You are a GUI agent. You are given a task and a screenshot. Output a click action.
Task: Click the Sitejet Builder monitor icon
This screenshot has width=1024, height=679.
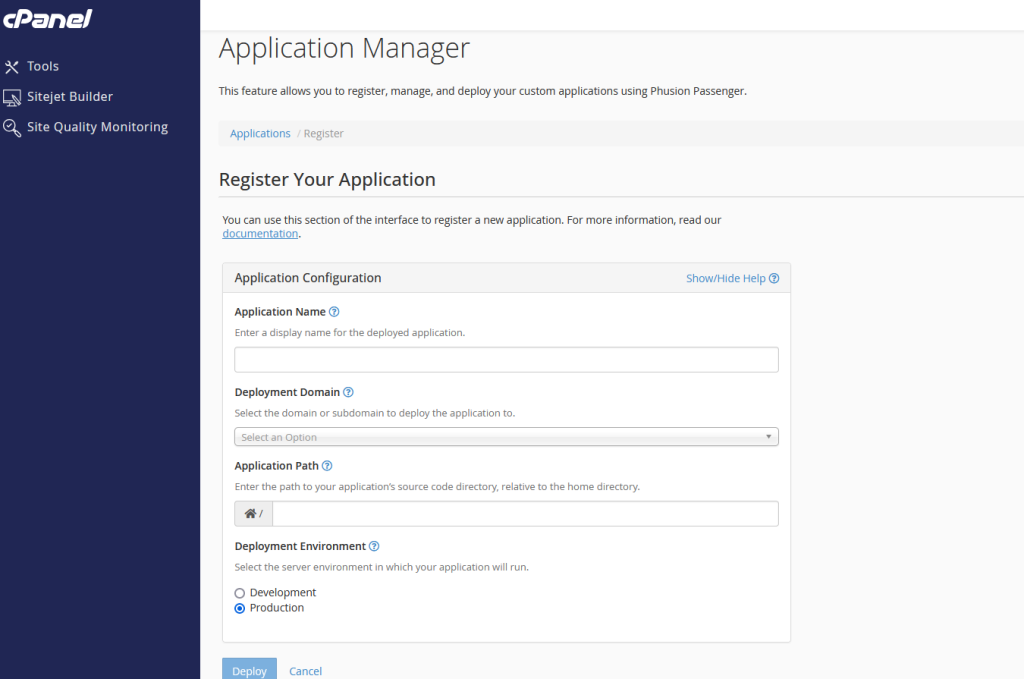[12, 97]
